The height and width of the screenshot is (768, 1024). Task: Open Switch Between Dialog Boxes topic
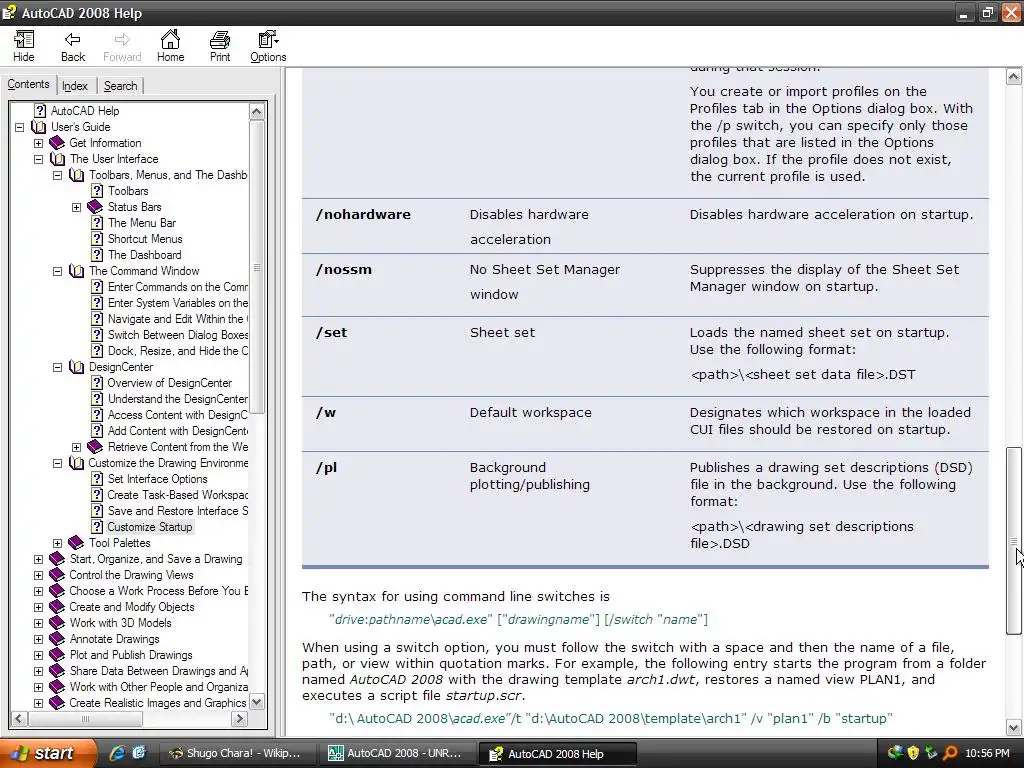point(178,335)
